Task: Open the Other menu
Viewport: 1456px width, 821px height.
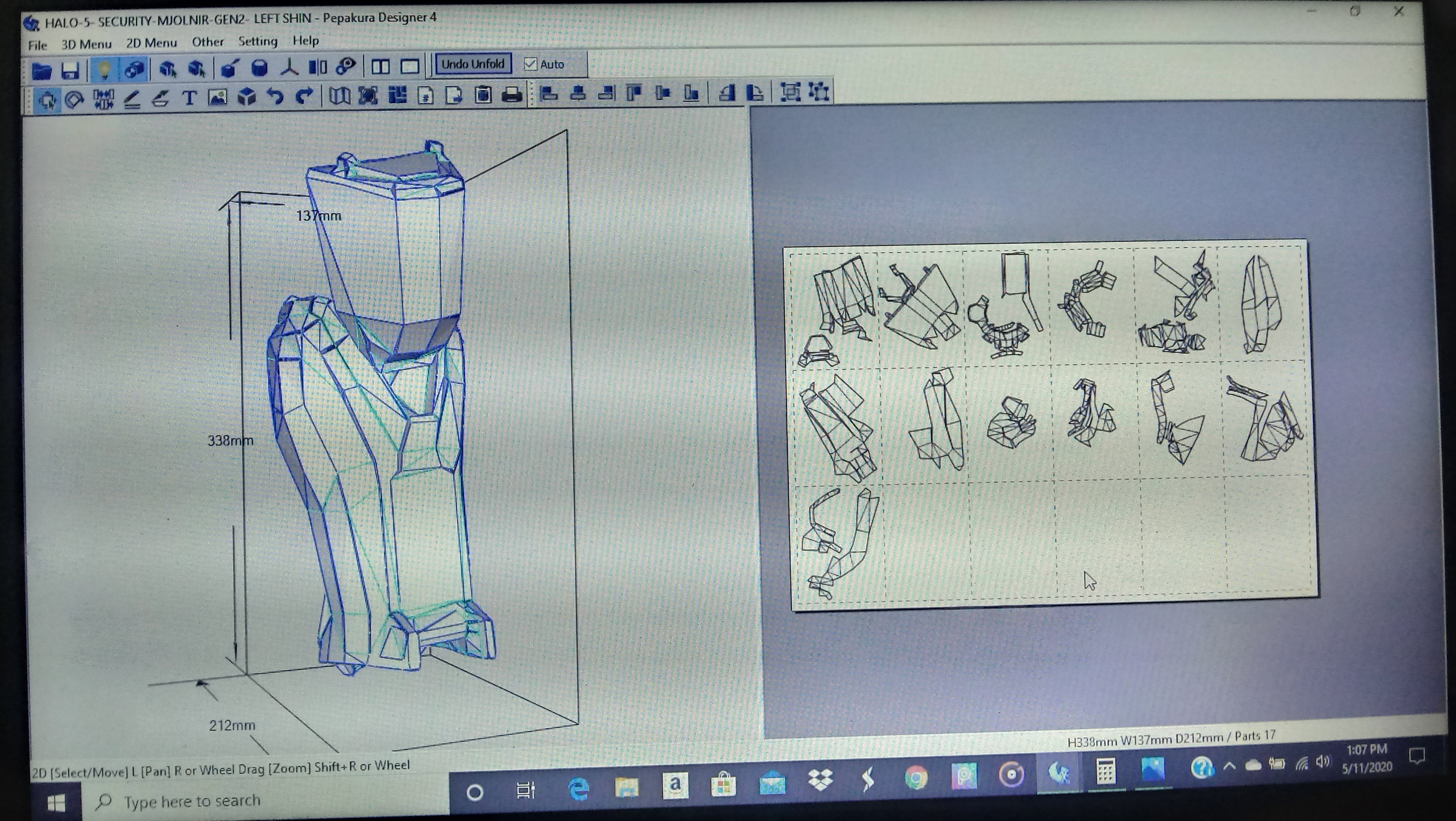Action: (x=207, y=42)
